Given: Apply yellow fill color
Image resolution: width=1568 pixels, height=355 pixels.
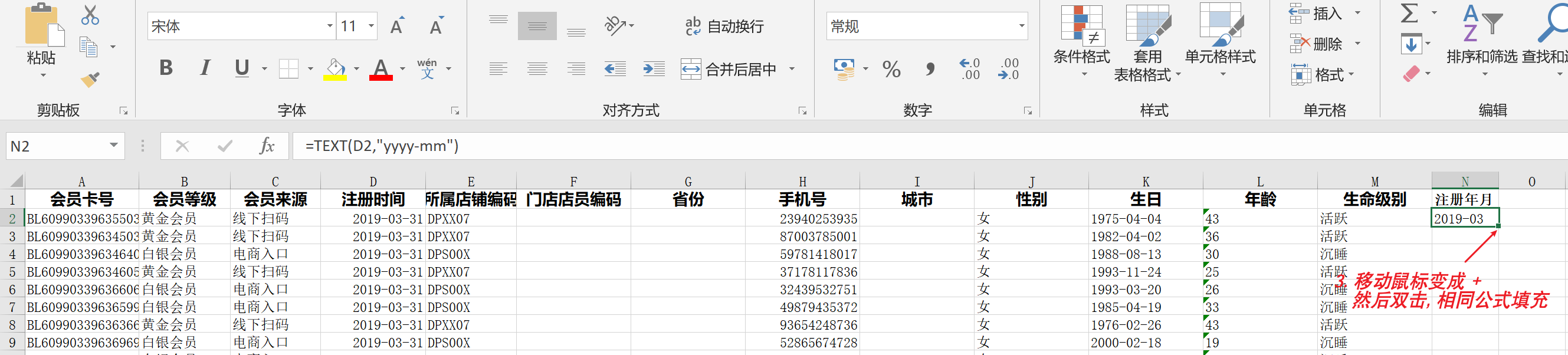Looking at the screenshot, I should pos(335,69).
